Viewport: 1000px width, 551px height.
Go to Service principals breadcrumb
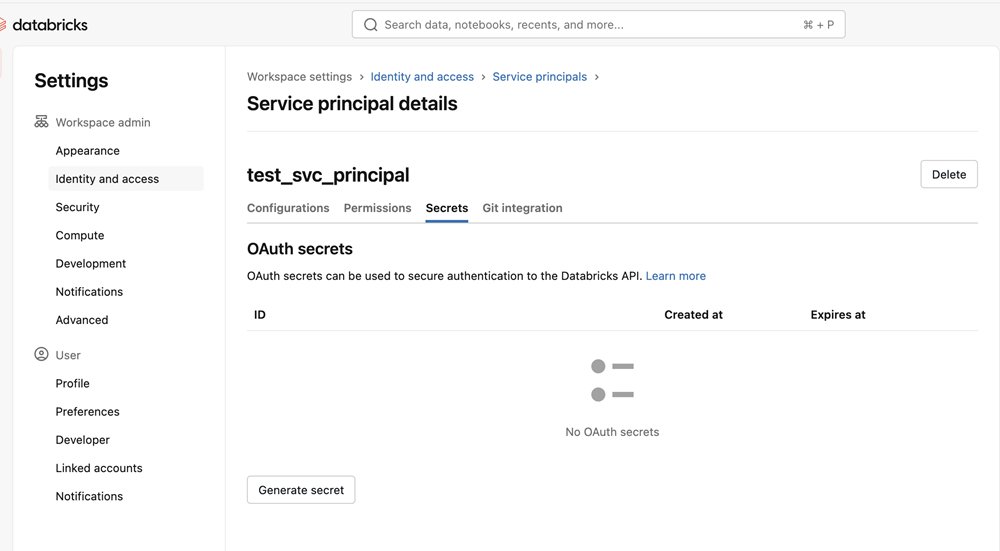point(540,77)
